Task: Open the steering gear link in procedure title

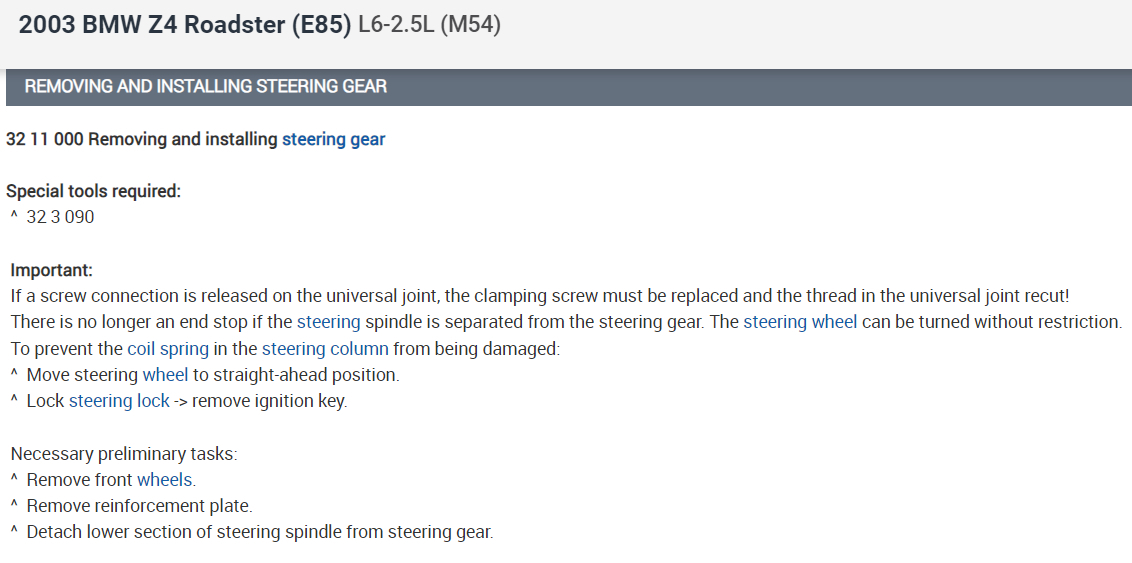Action: click(333, 139)
